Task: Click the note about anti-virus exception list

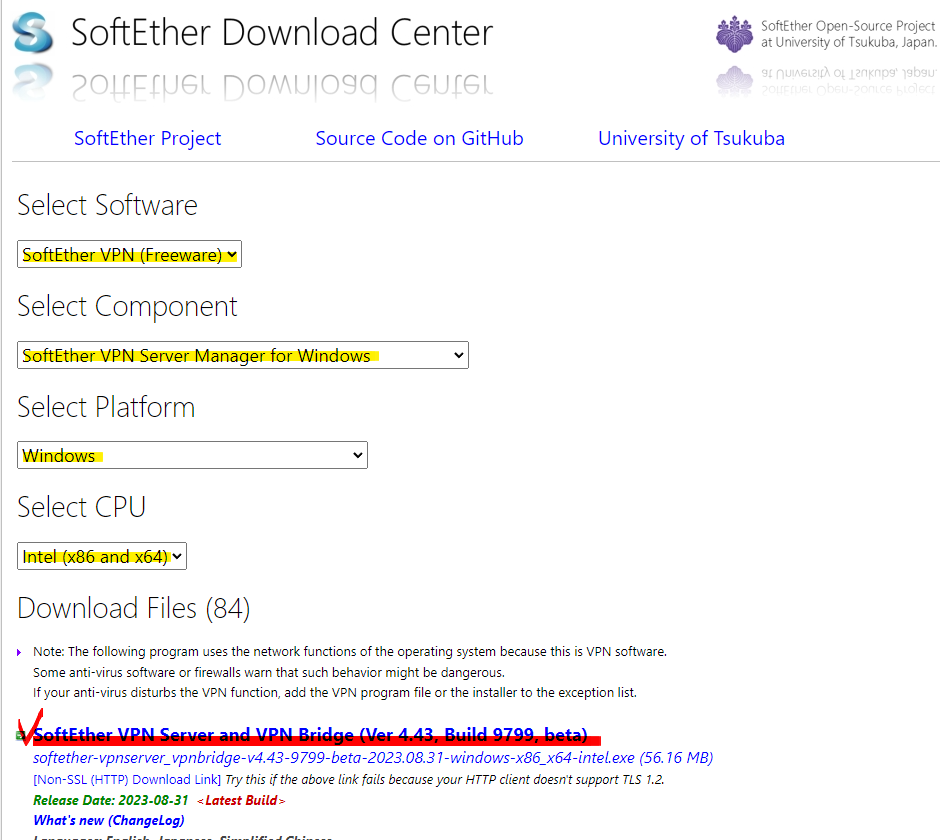Action: point(334,693)
